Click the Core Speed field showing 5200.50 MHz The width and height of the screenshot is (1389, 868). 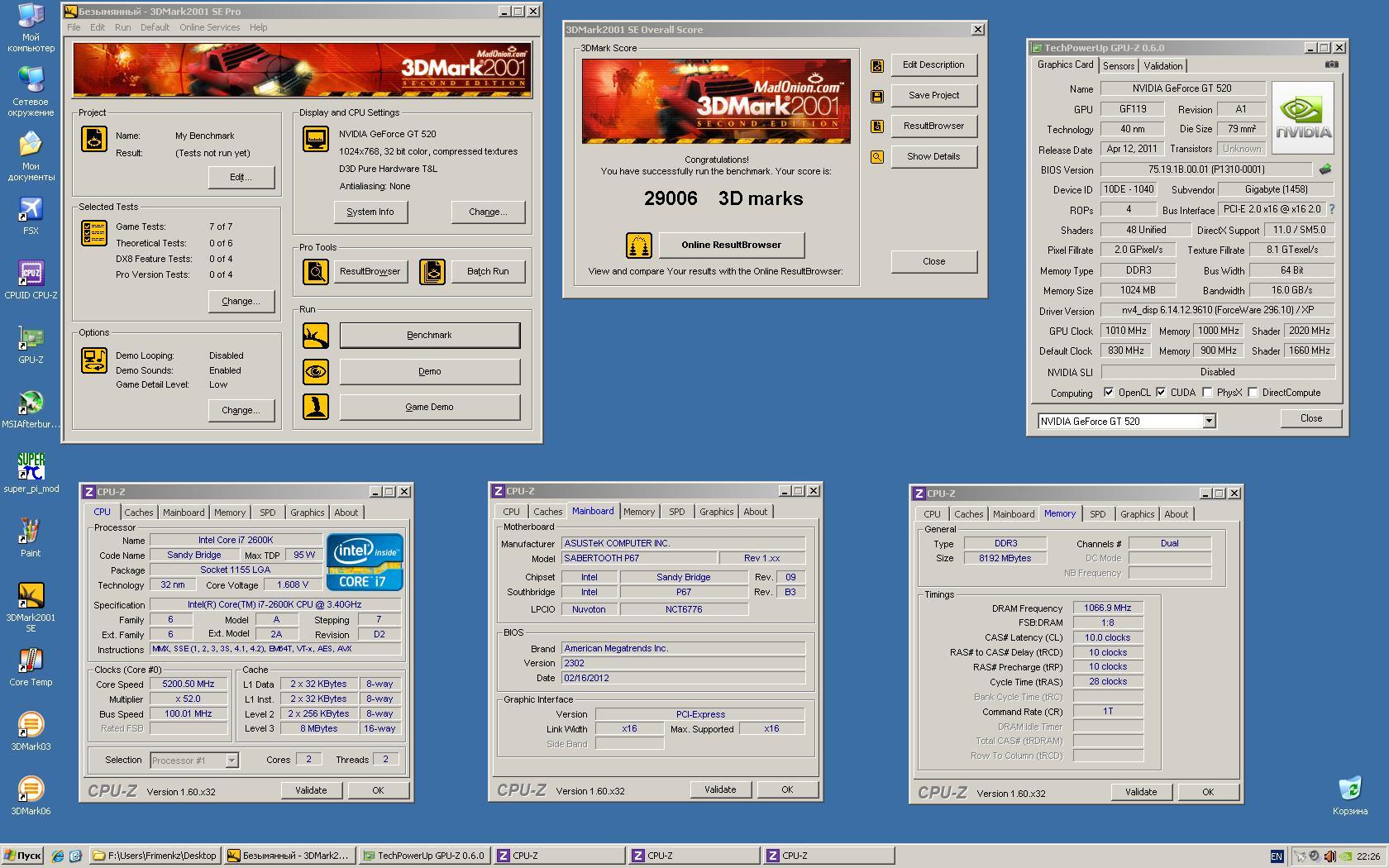(189, 684)
